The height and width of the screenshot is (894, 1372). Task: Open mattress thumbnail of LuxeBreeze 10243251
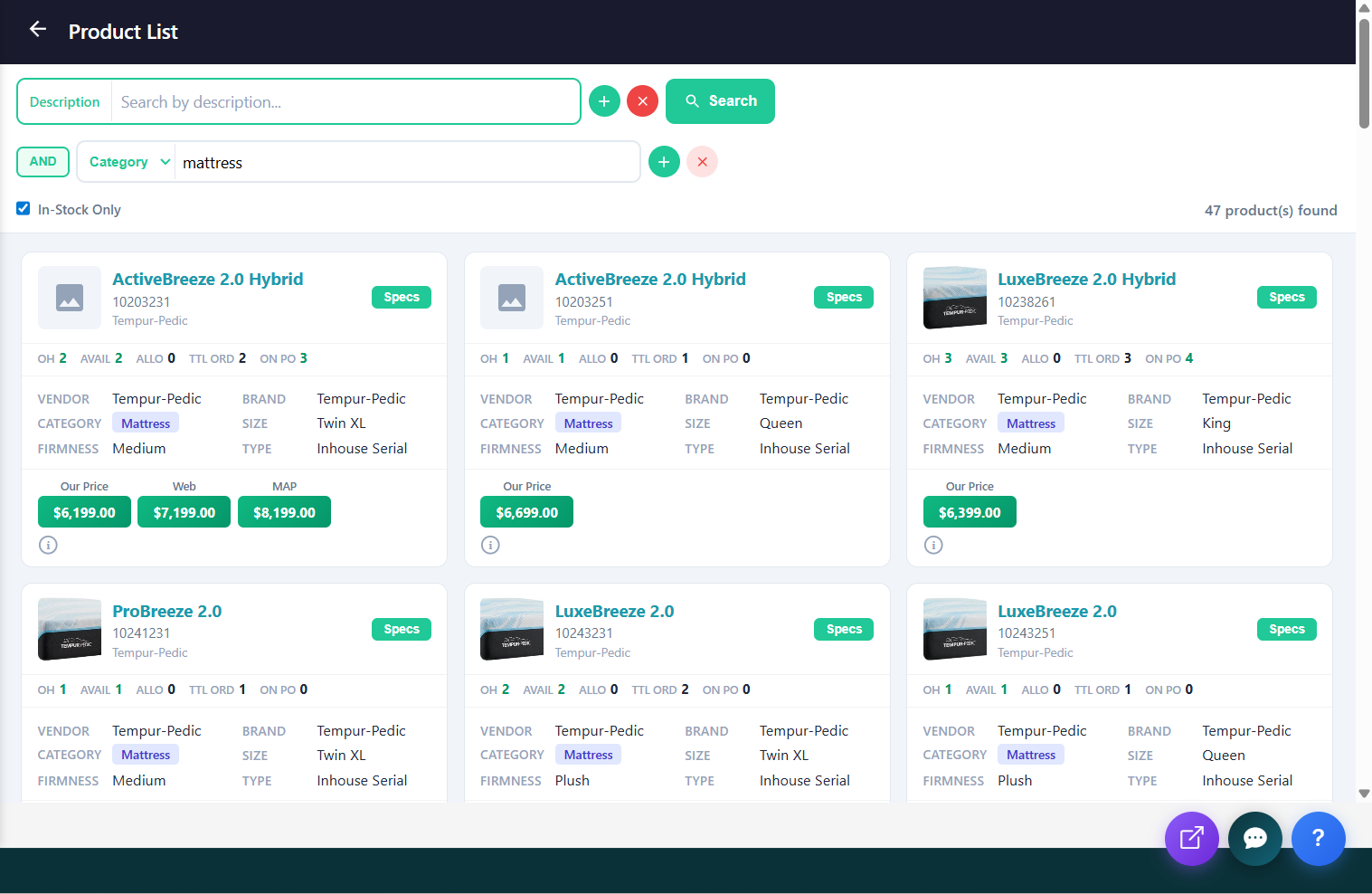pos(955,629)
